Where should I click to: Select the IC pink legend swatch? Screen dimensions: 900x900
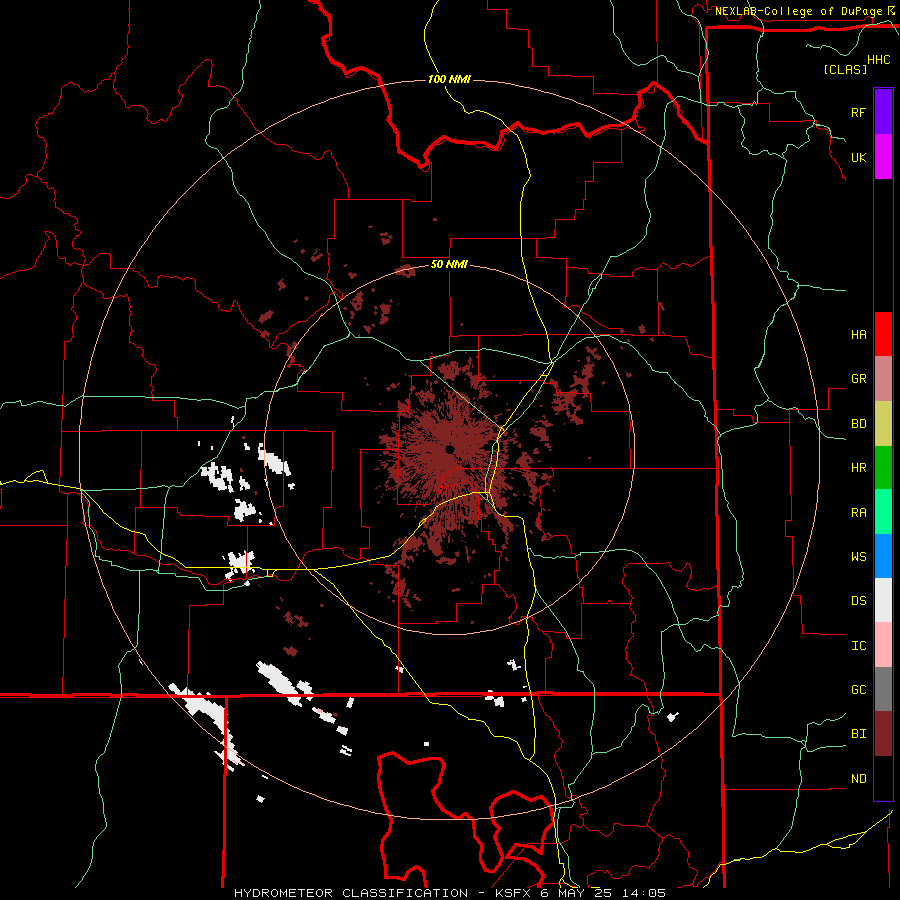pos(883,645)
